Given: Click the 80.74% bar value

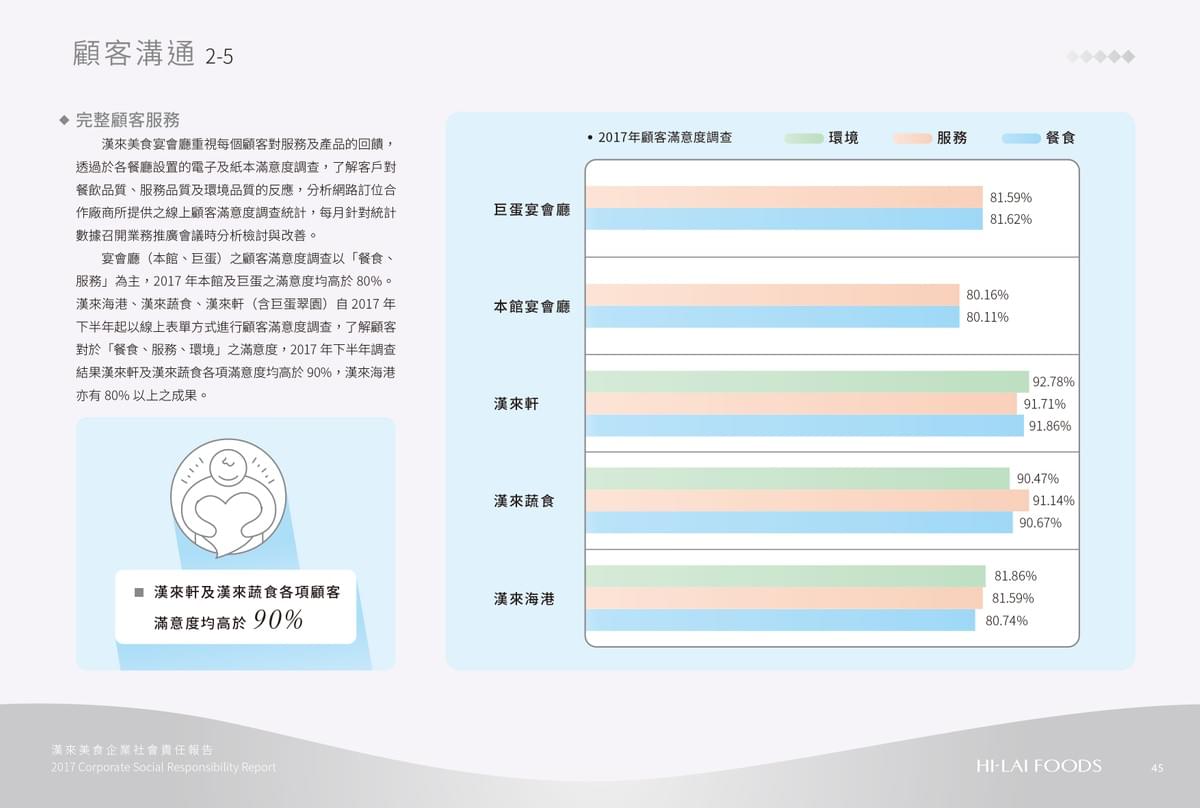Looking at the screenshot, I should click(x=1006, y=620).
